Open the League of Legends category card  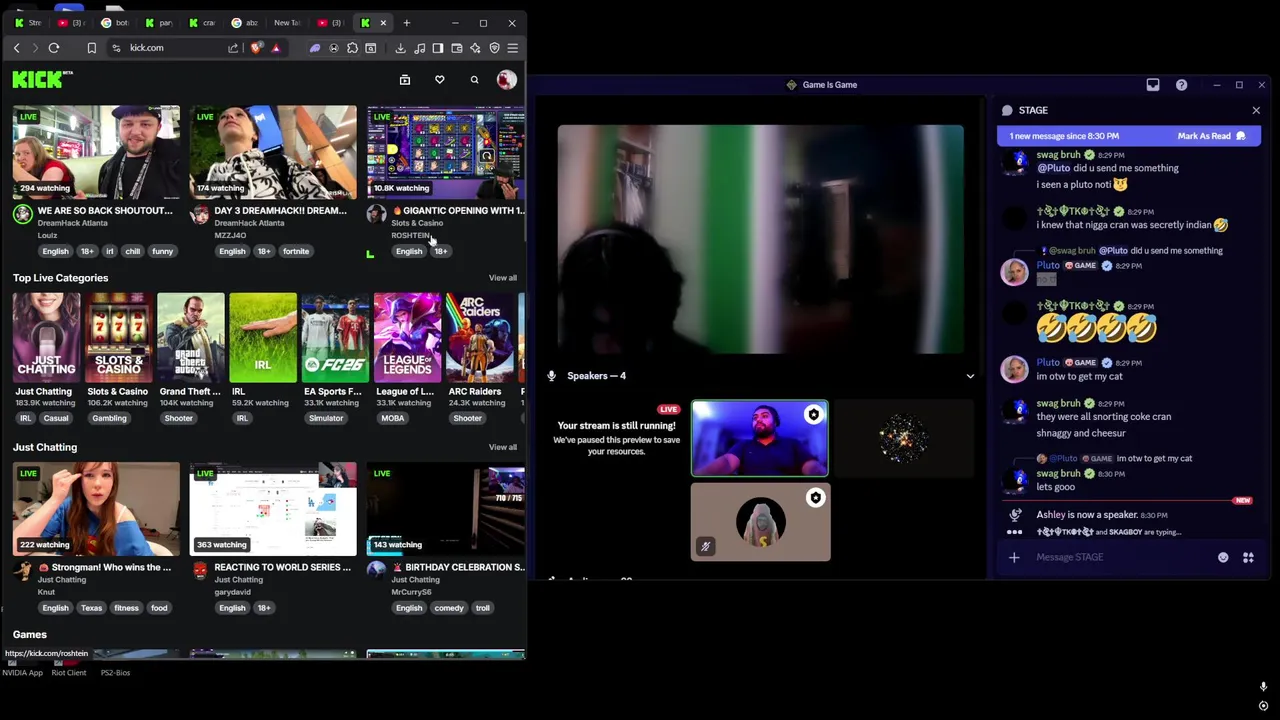pos(407,338)
